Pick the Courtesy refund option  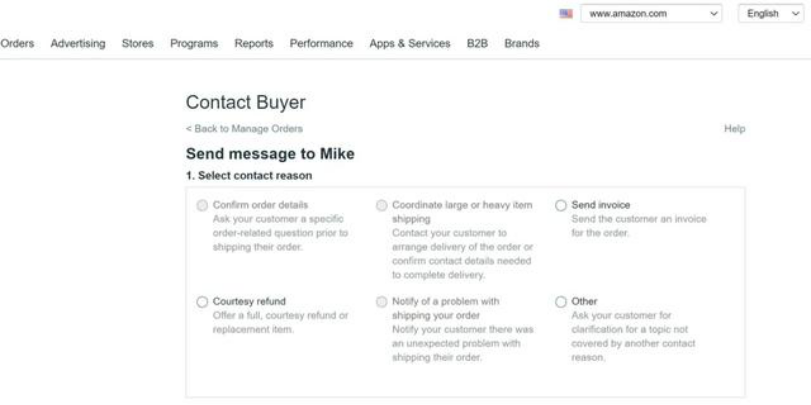203,301
